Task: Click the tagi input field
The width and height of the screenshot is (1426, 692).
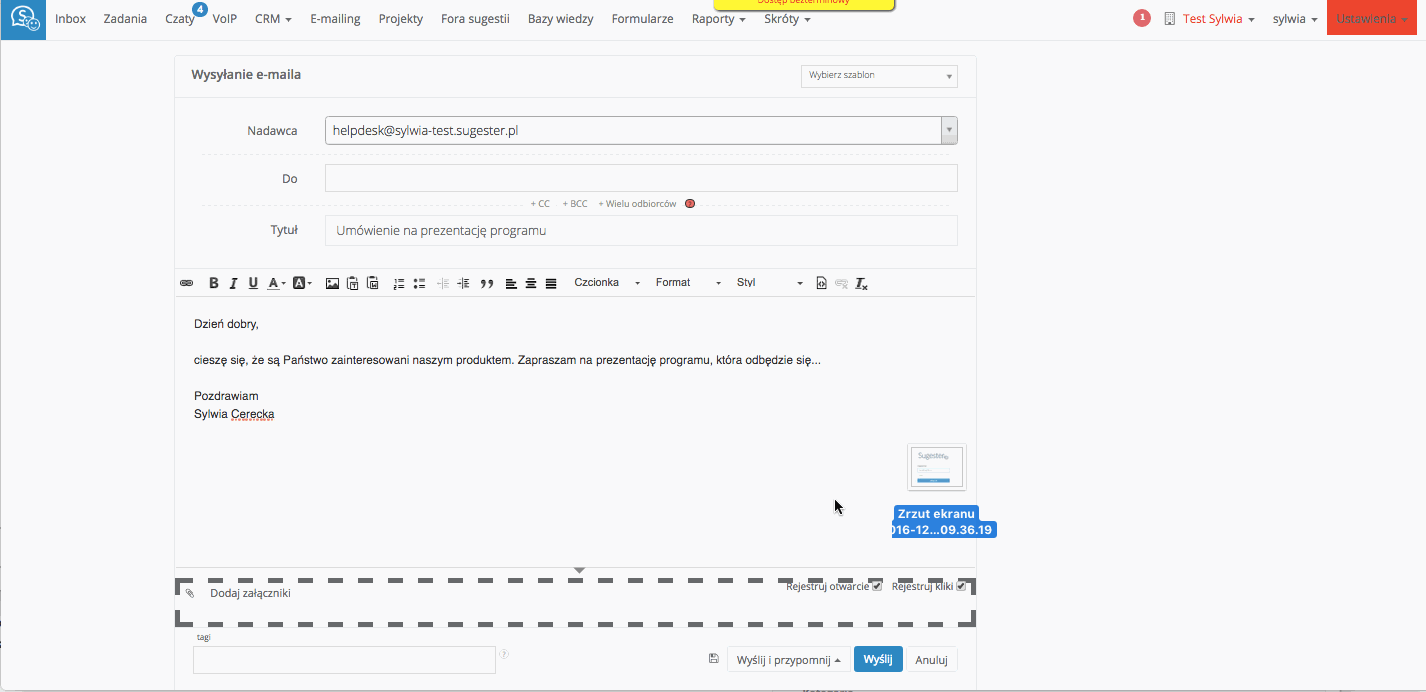Action: 344,660
